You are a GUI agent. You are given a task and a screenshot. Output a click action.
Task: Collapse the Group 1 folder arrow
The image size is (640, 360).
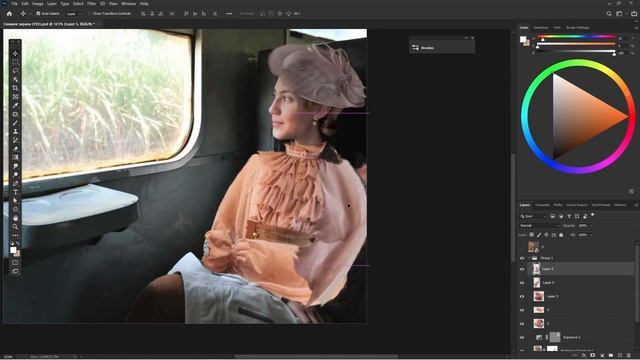529,258
